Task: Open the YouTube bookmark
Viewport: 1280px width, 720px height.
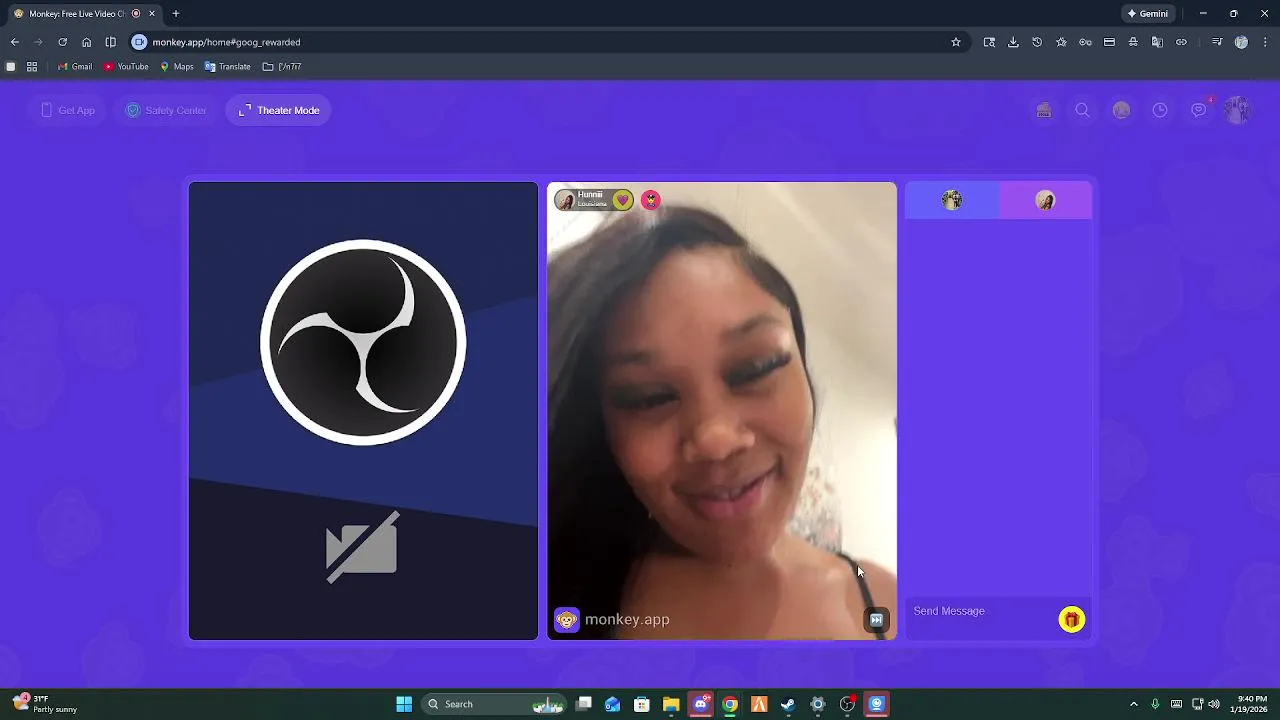Action: coord(126,67)
